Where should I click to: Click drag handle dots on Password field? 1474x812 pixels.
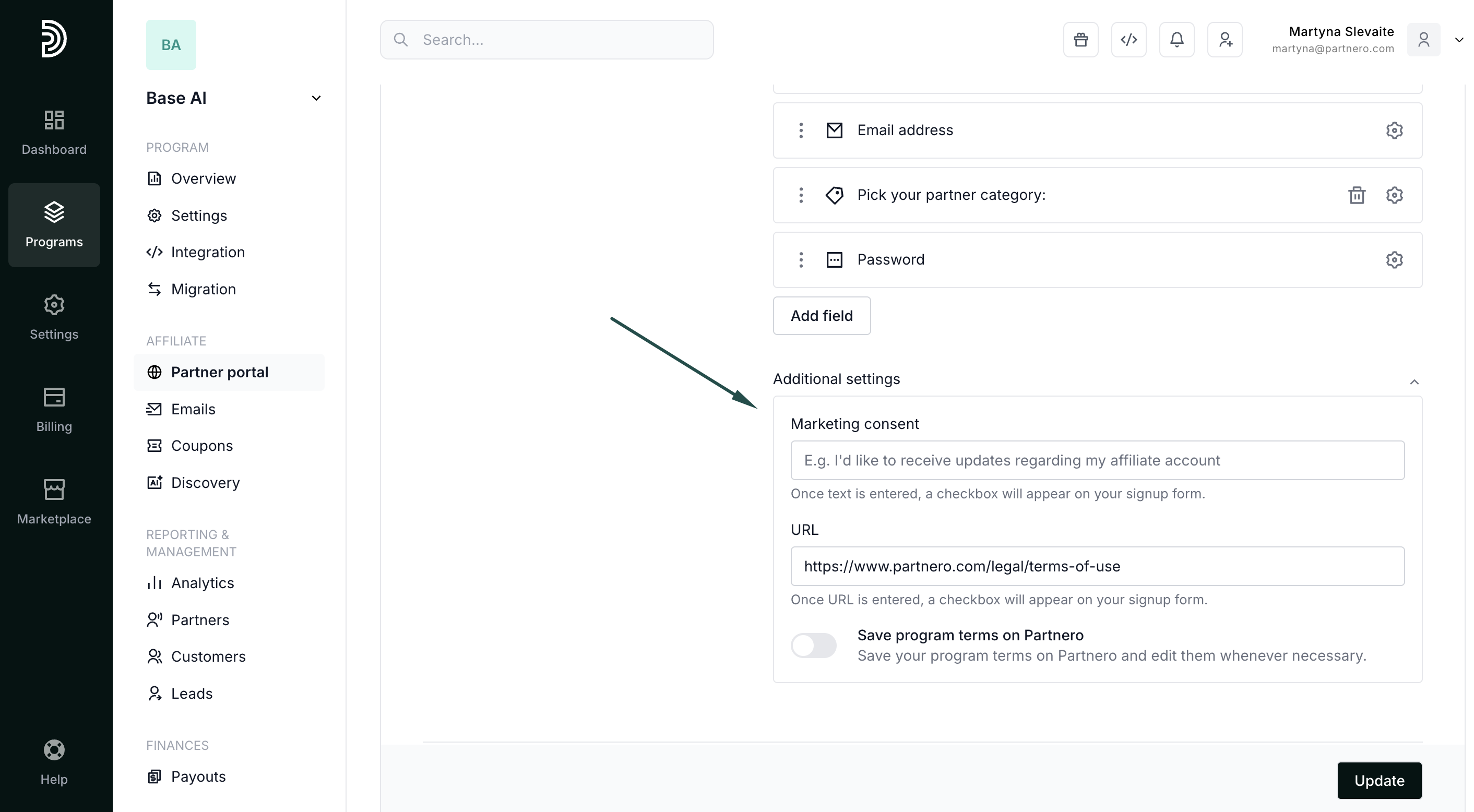pyautogui.click(x=801, y=260)
